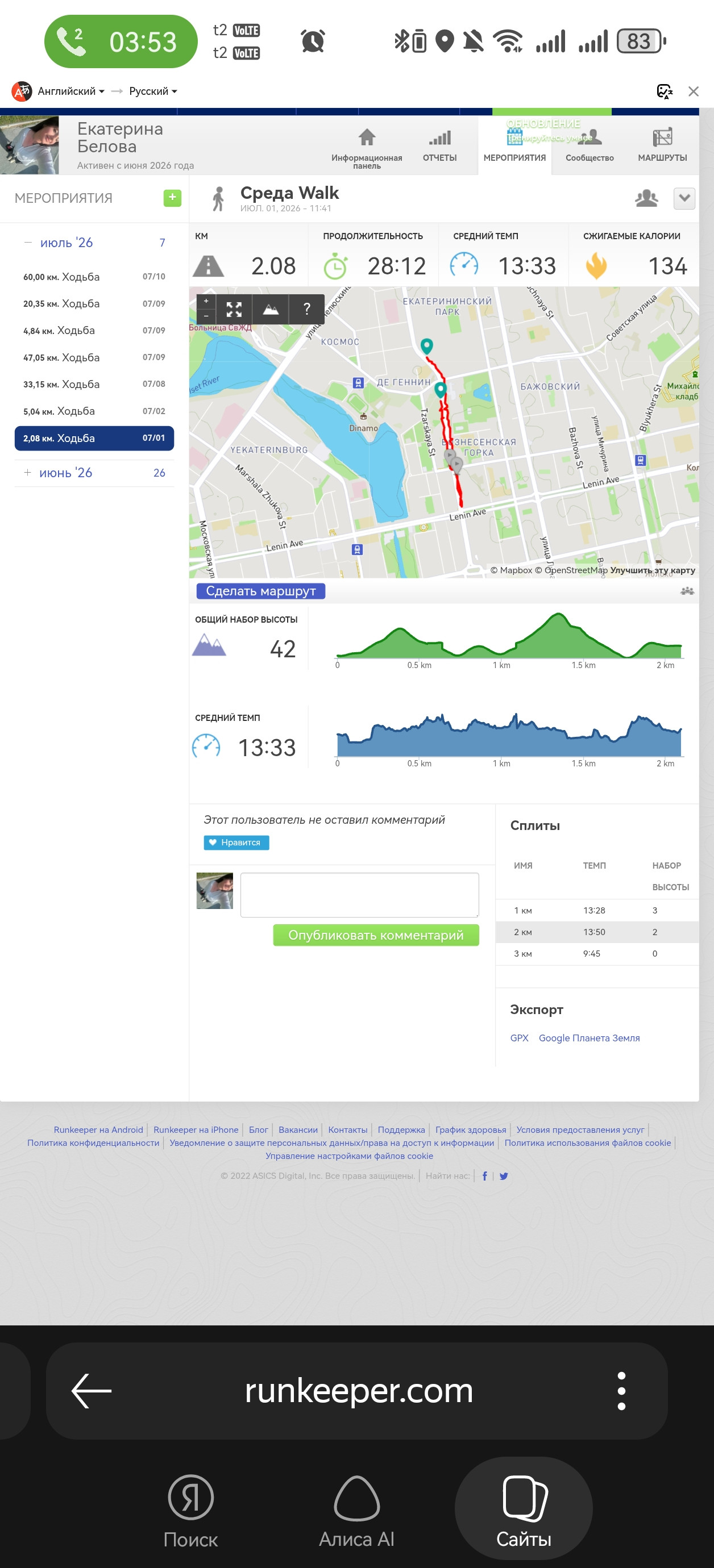This screenshot has height=1568, width=714.
Task: Go back with the browser arrow
Action: click(x=92, y=1390)
